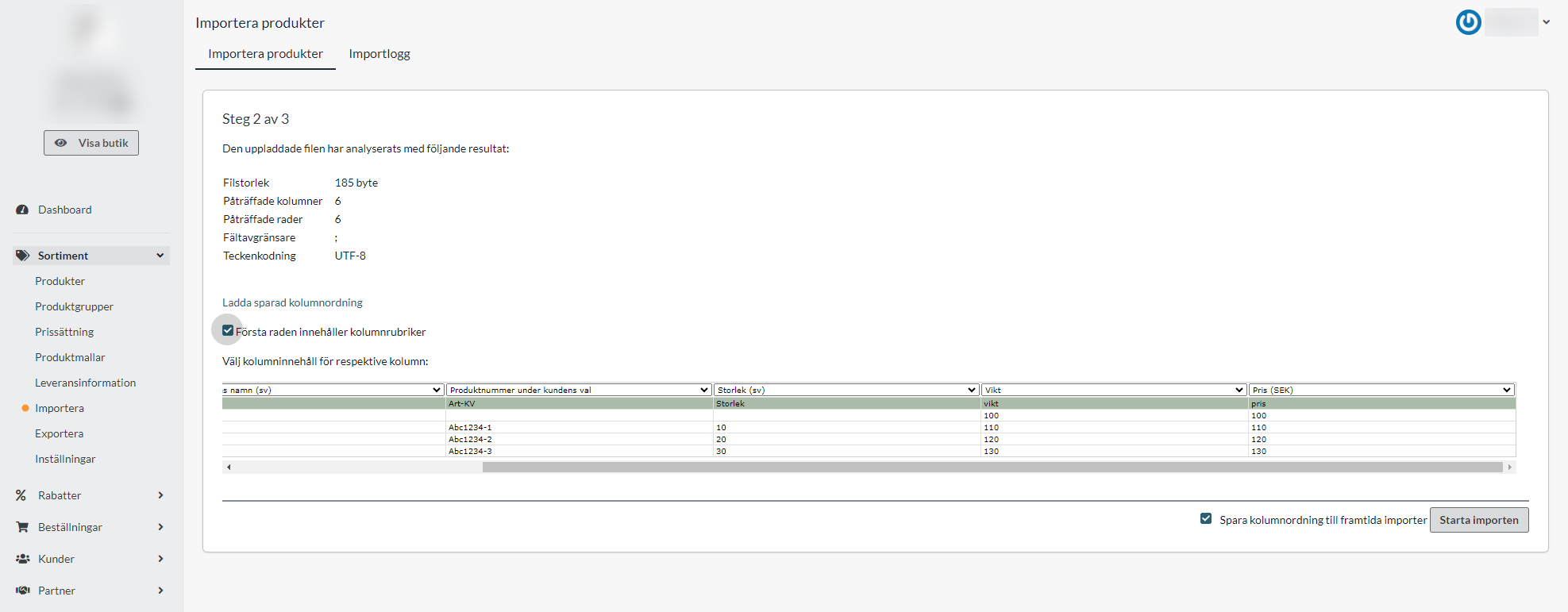Viewport: 1568px width, 612px height.
Task: Click the Rabatter percent icon
Action: coord(21,495)
